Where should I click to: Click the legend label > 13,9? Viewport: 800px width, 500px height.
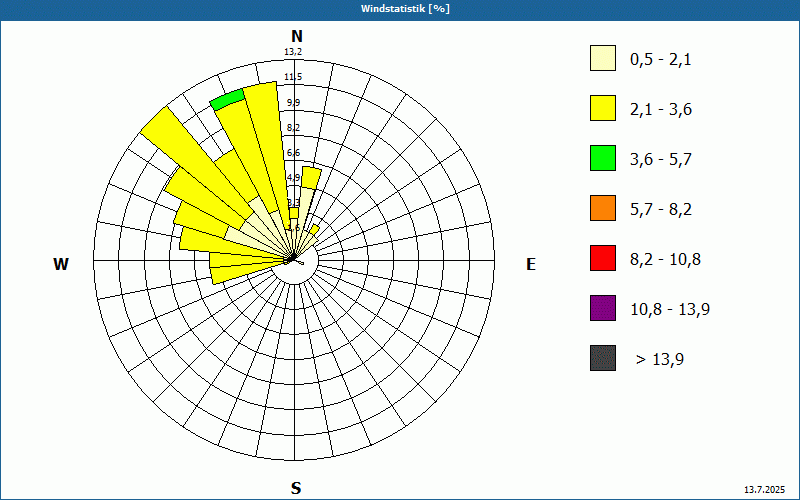point(660,360)
